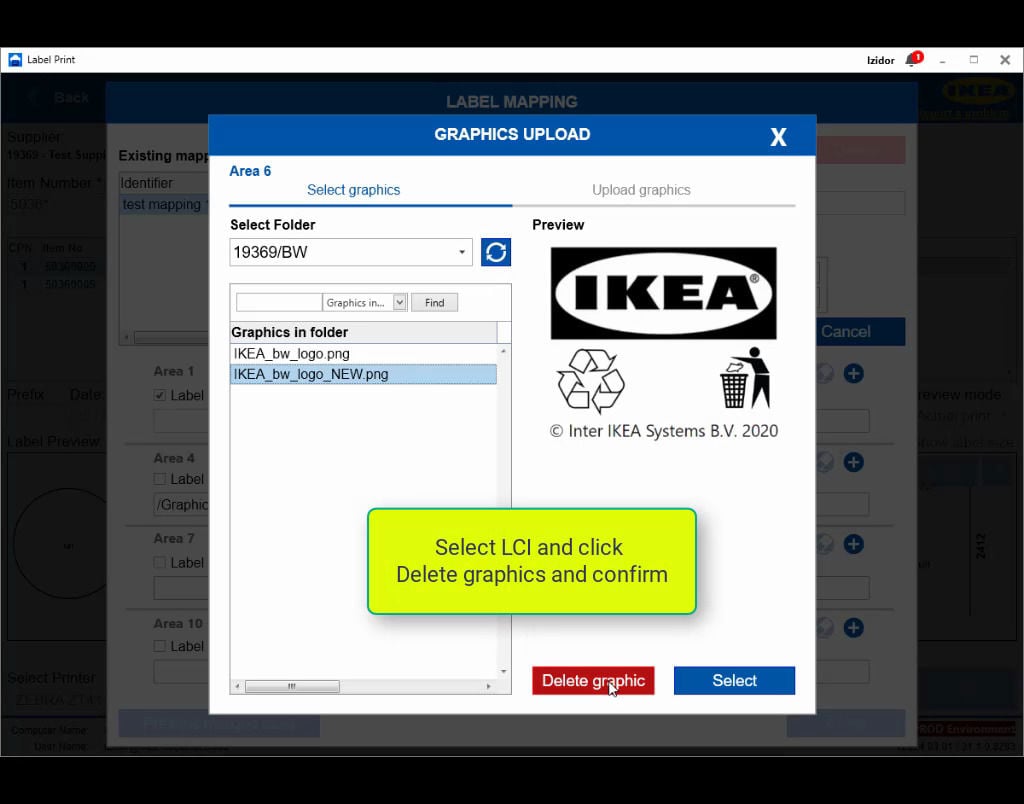Click the plus icon for Area 7
This screenshot has height=804, width=1024.
pos(853,543)
